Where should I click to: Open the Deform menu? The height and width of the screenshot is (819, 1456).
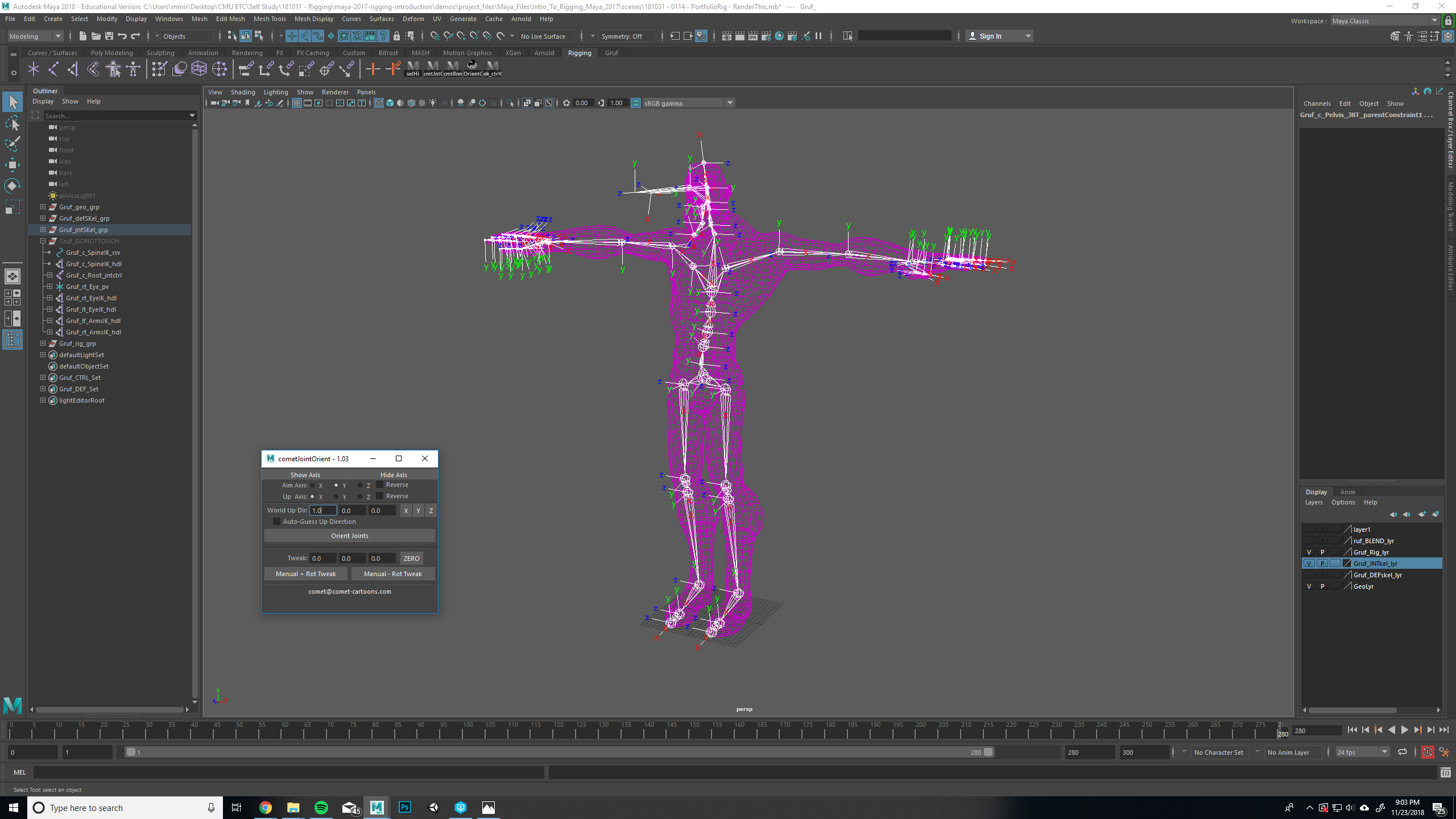413,19
